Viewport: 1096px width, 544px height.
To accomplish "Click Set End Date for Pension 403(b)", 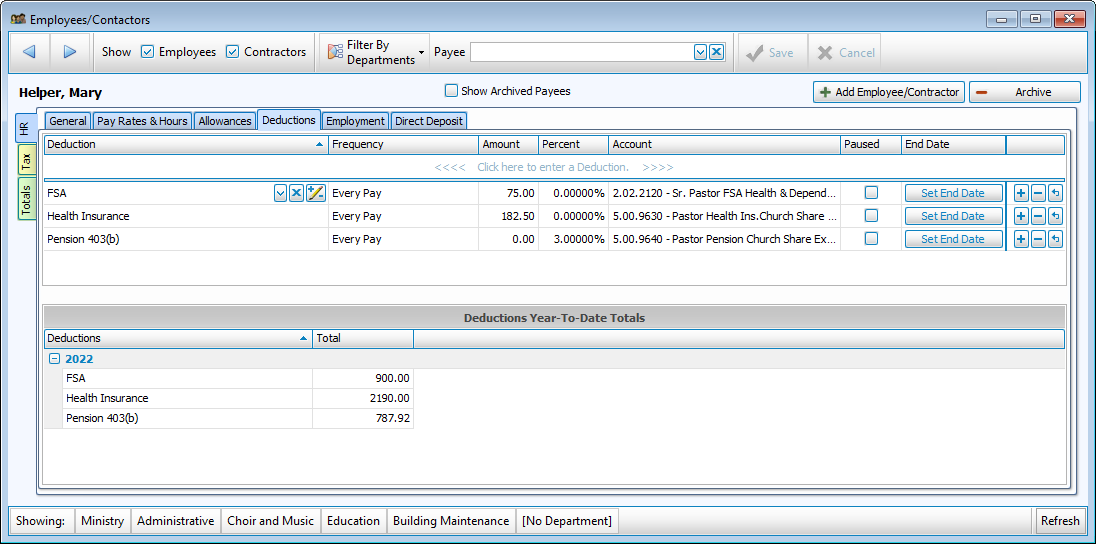I will [952, 239].
